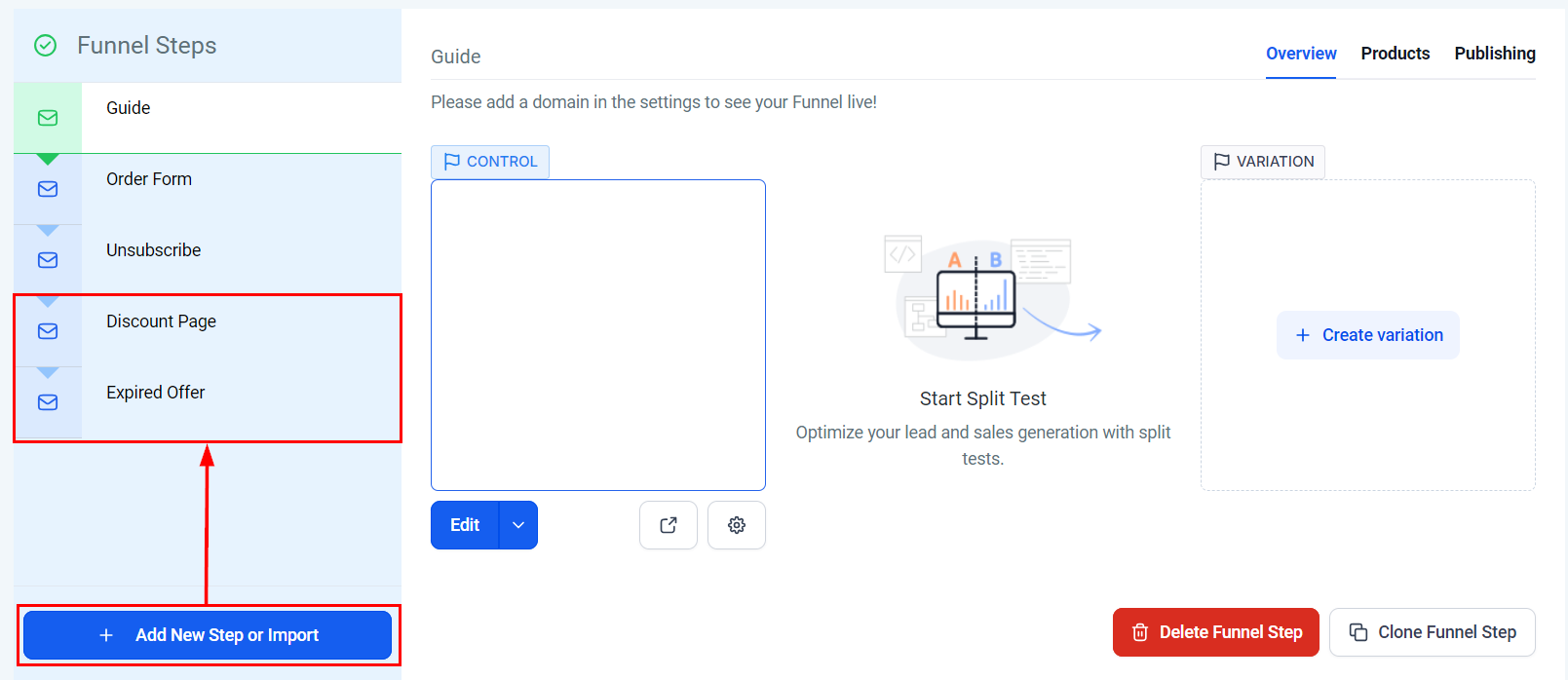Select the Overview tab

pyautogui.click(x=1301, y=54)
